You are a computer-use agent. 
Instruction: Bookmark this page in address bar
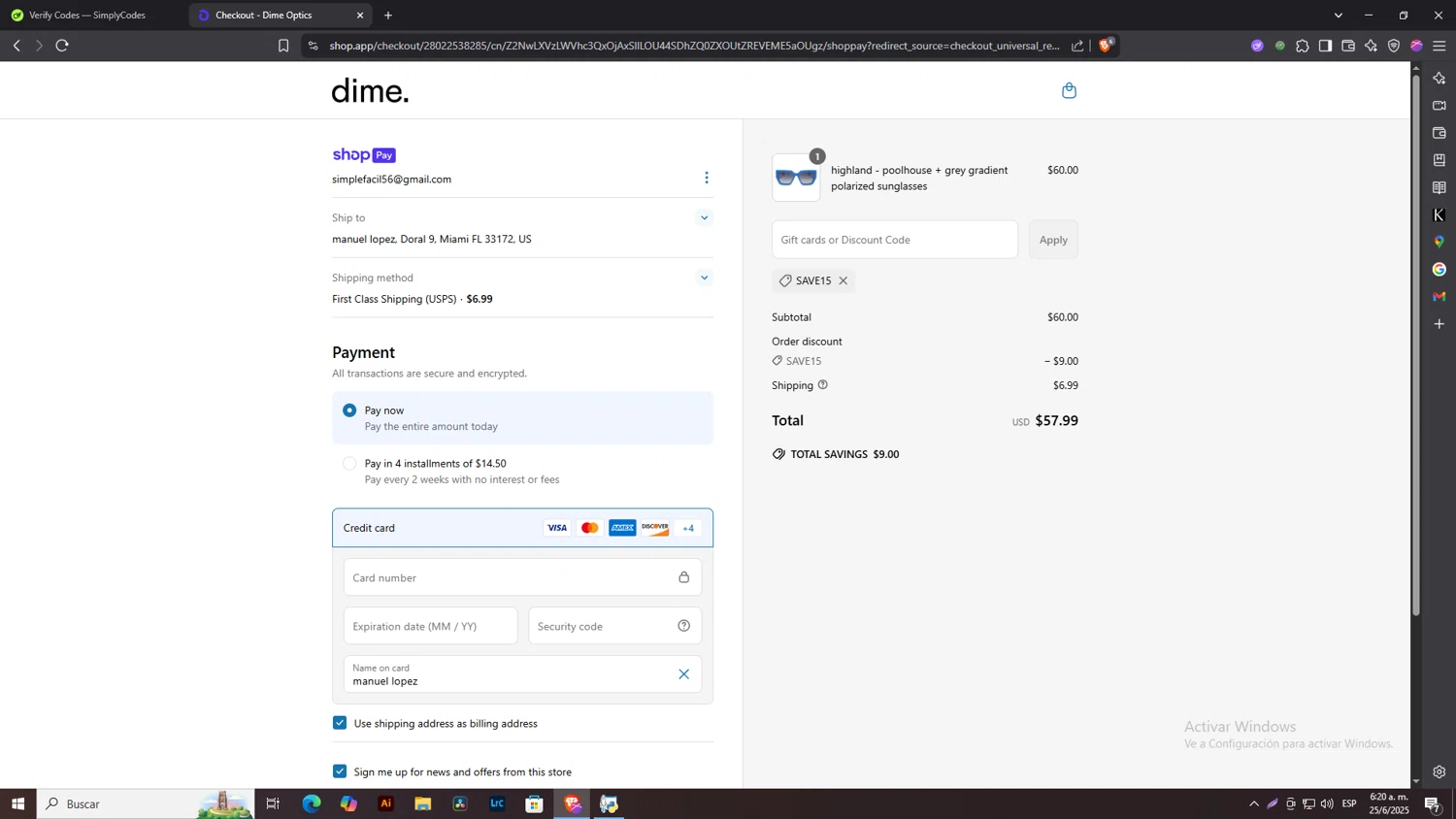283,46
